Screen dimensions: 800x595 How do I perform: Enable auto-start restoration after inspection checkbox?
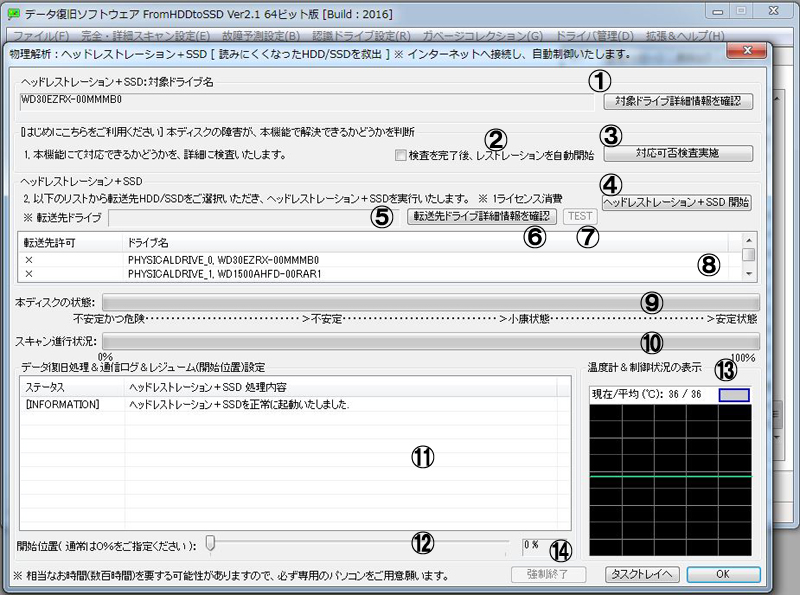pyautogui.click(x=401, y=155)
